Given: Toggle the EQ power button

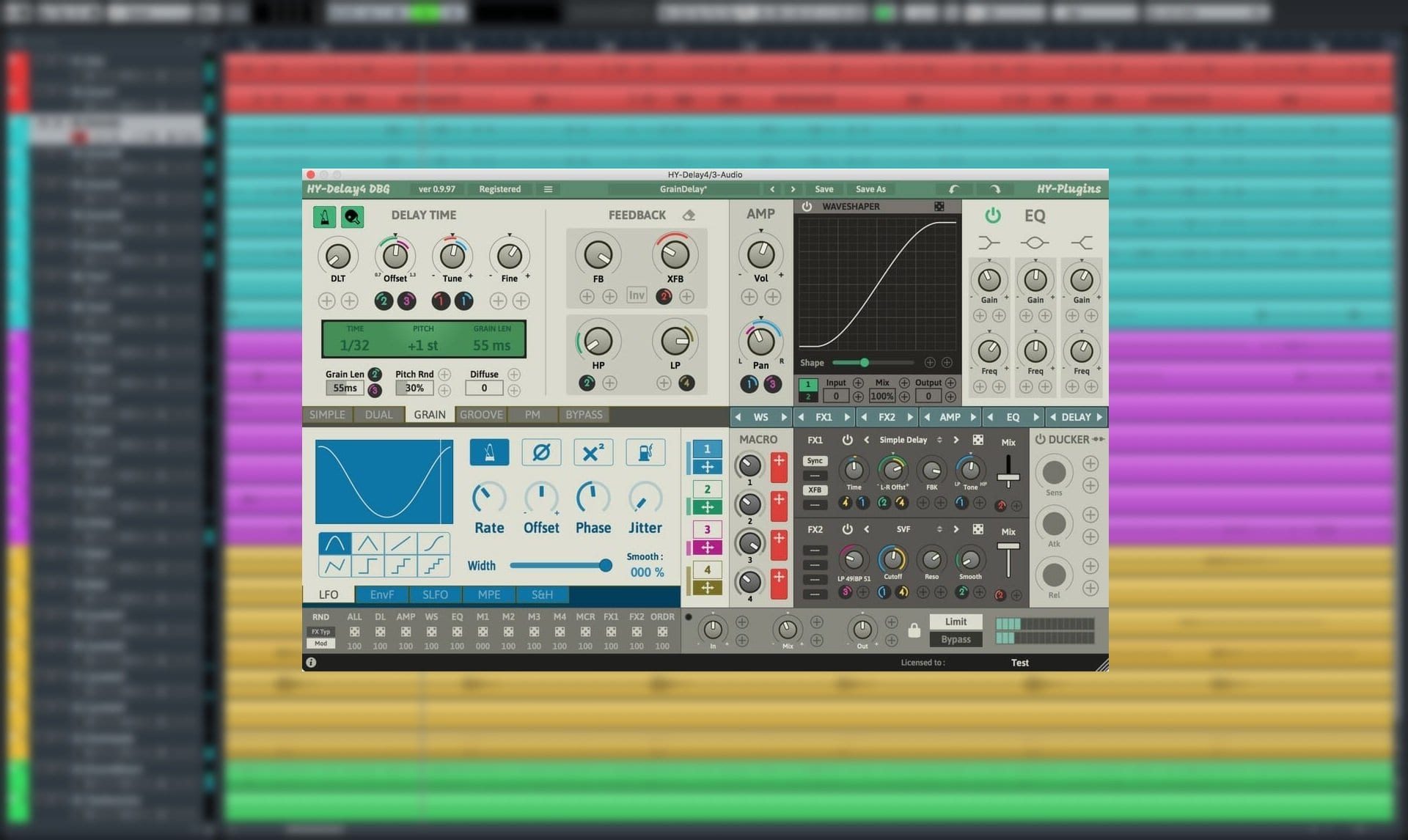Looking at the screenshot, I should (x=993, y=215).
